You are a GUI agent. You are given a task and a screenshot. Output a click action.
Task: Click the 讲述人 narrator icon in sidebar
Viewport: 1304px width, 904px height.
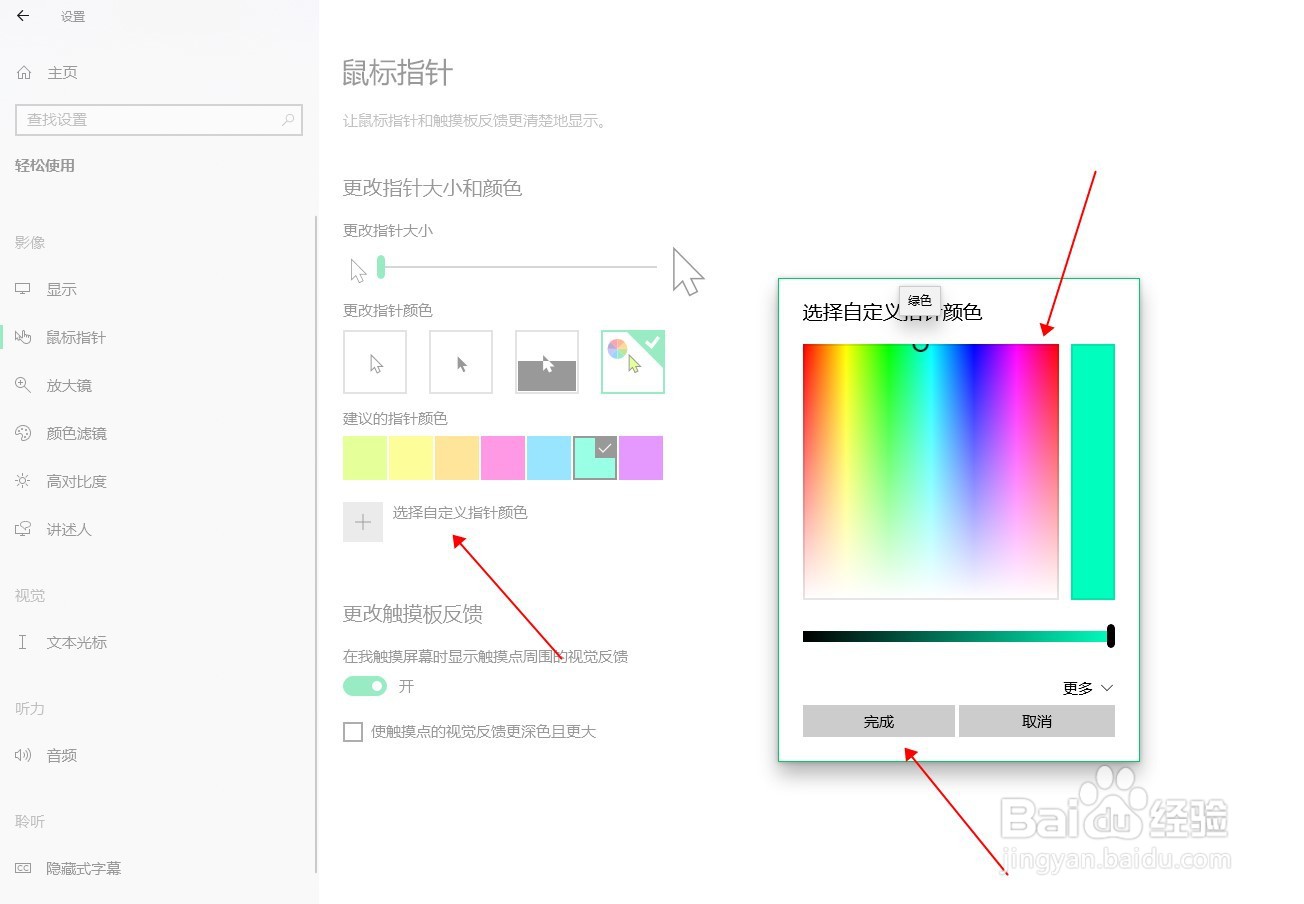23,529
